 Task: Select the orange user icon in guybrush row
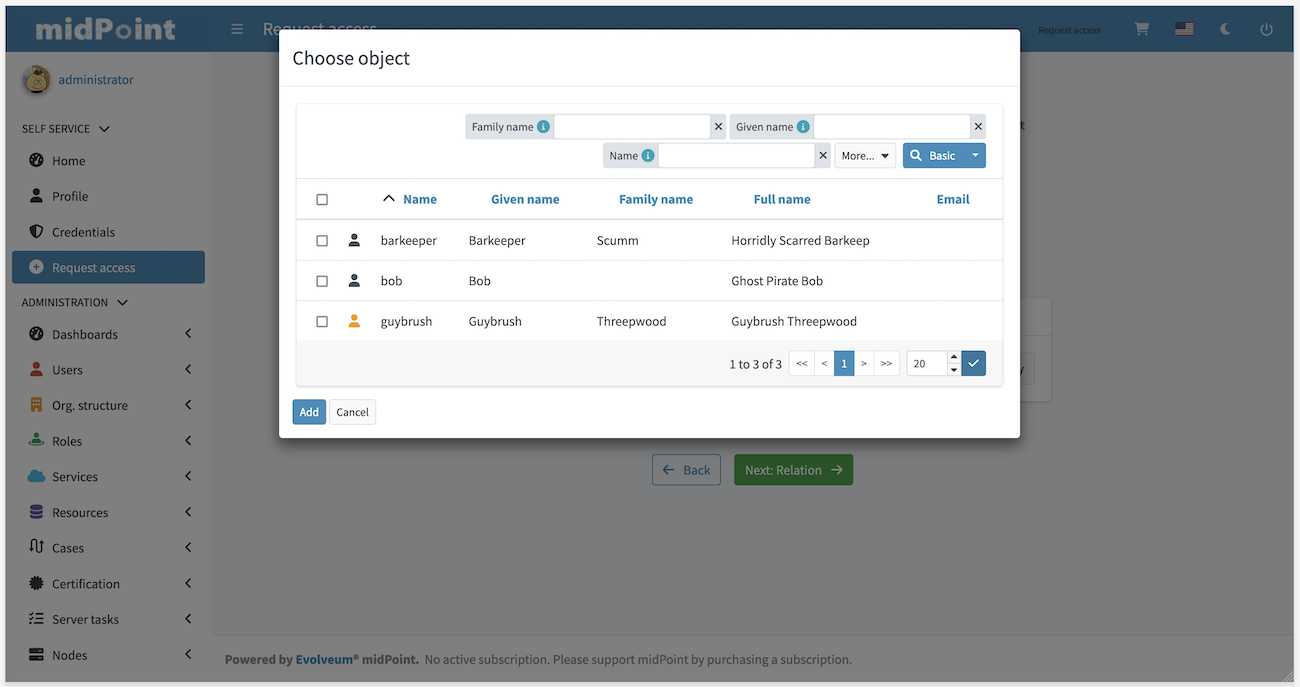coord(354,321)
